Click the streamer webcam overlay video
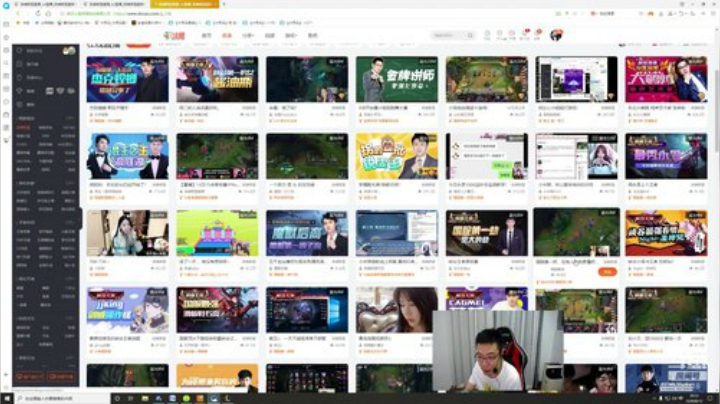Screen dimensions: 720x404 click(498, 351)
